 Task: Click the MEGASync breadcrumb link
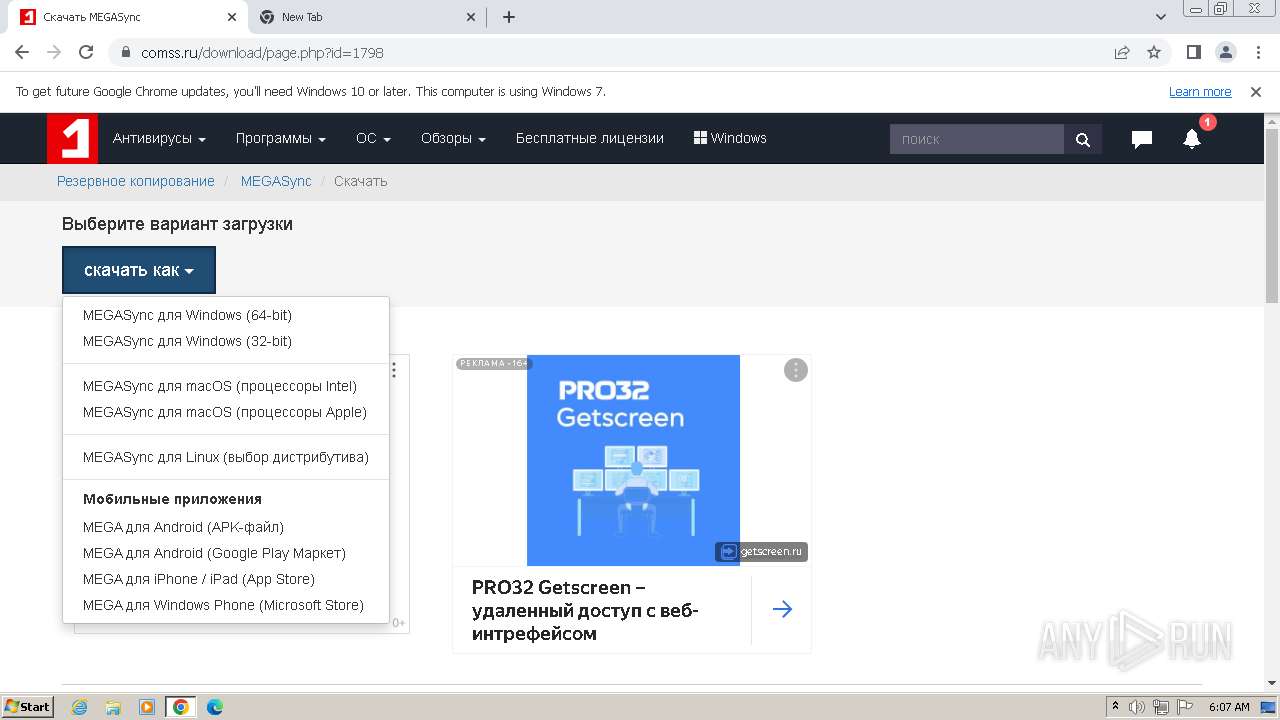point(276,181)
